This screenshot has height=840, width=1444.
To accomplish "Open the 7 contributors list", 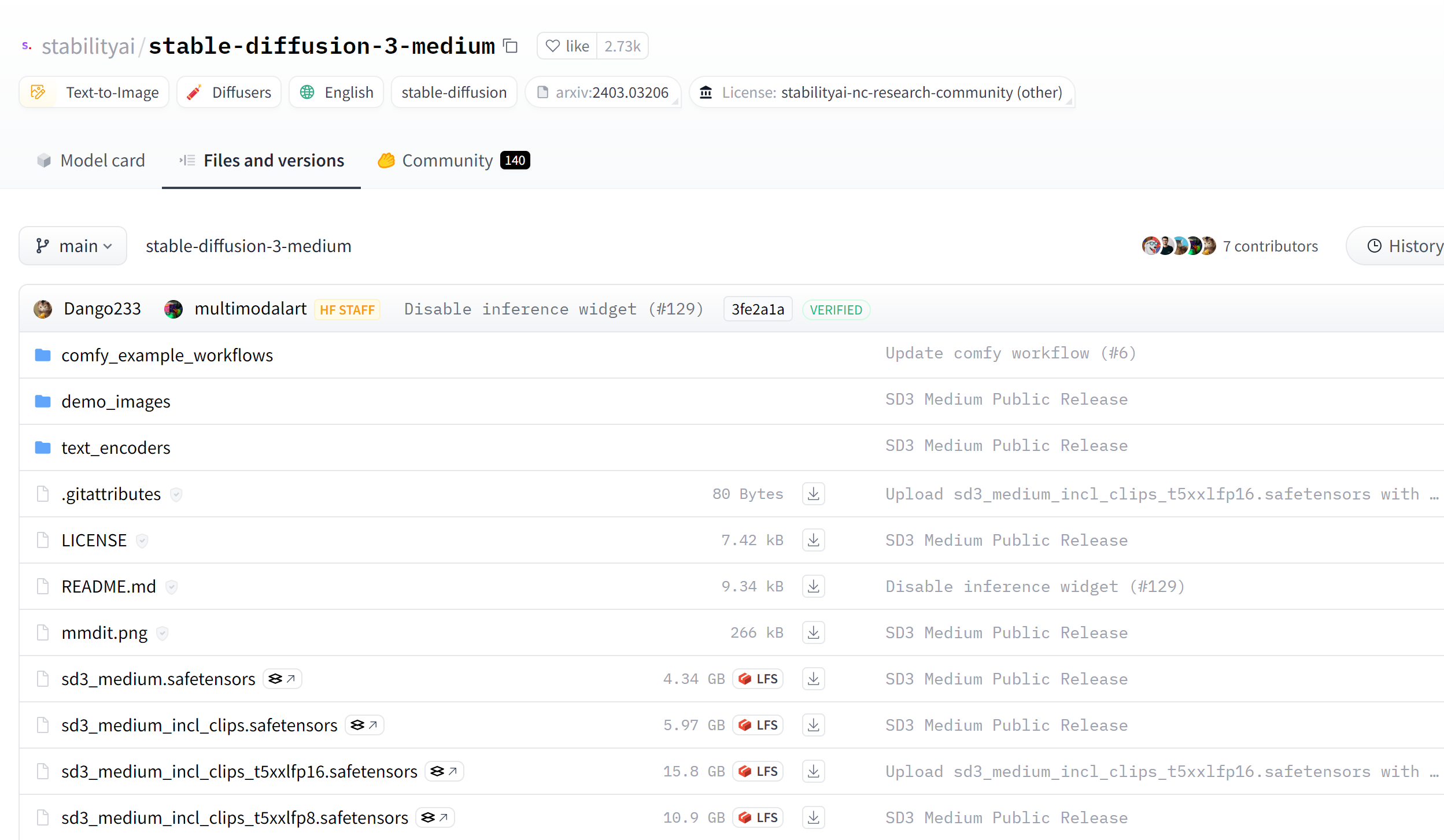I will click(1271, 246).
